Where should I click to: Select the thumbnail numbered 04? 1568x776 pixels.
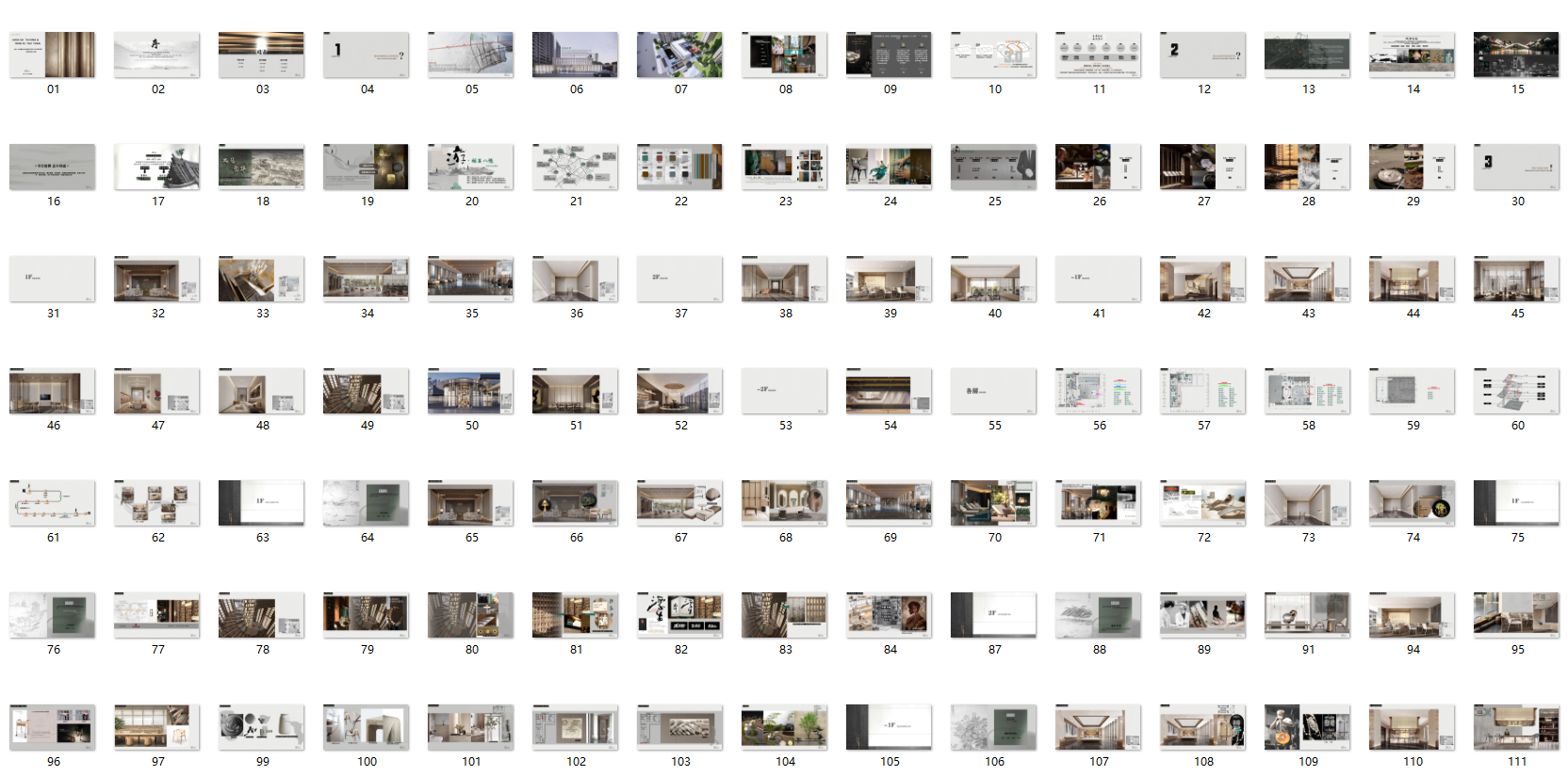tap(367, 55)
